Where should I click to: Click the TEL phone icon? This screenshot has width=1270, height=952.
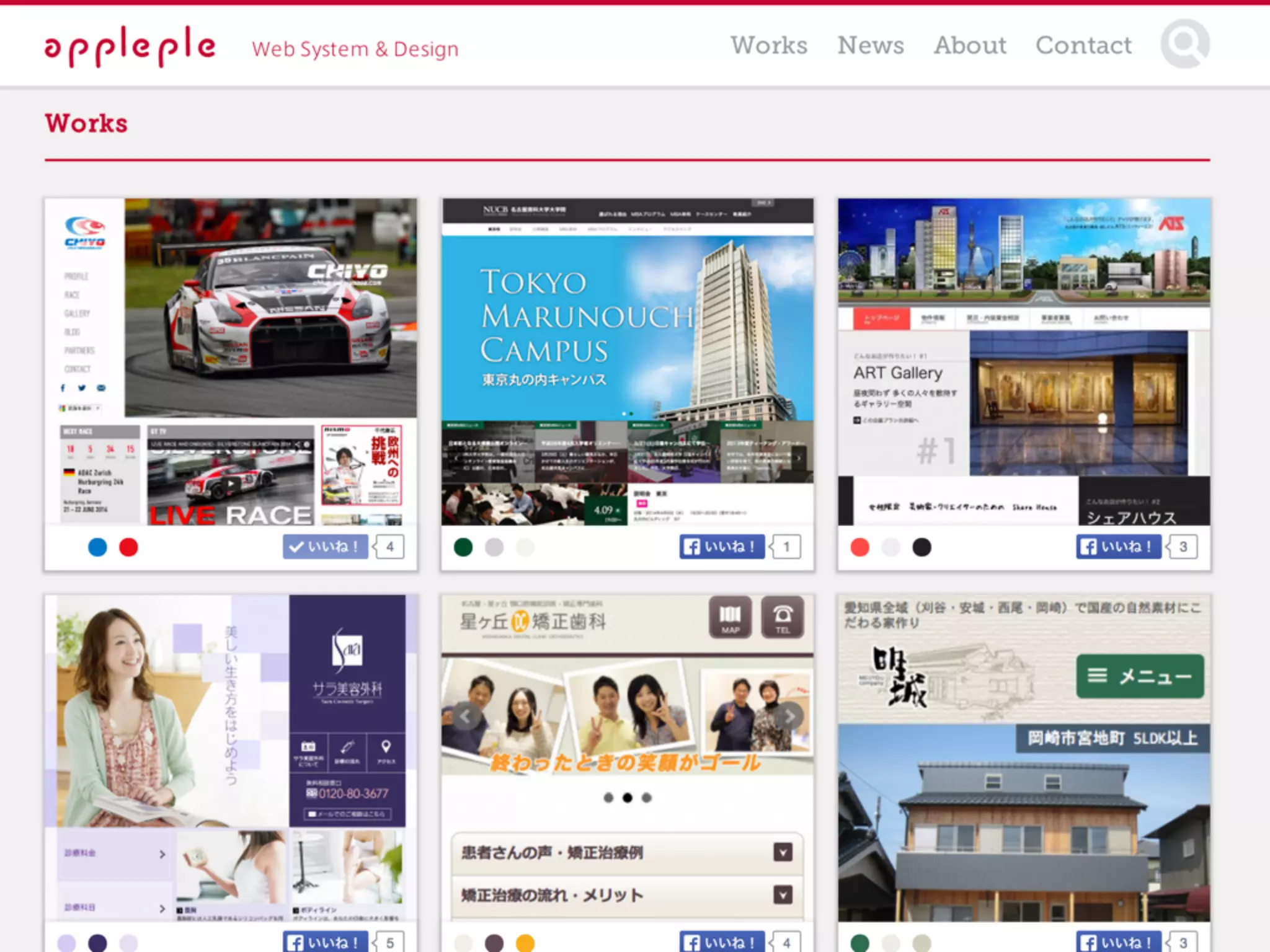click(x=782, y=617)
